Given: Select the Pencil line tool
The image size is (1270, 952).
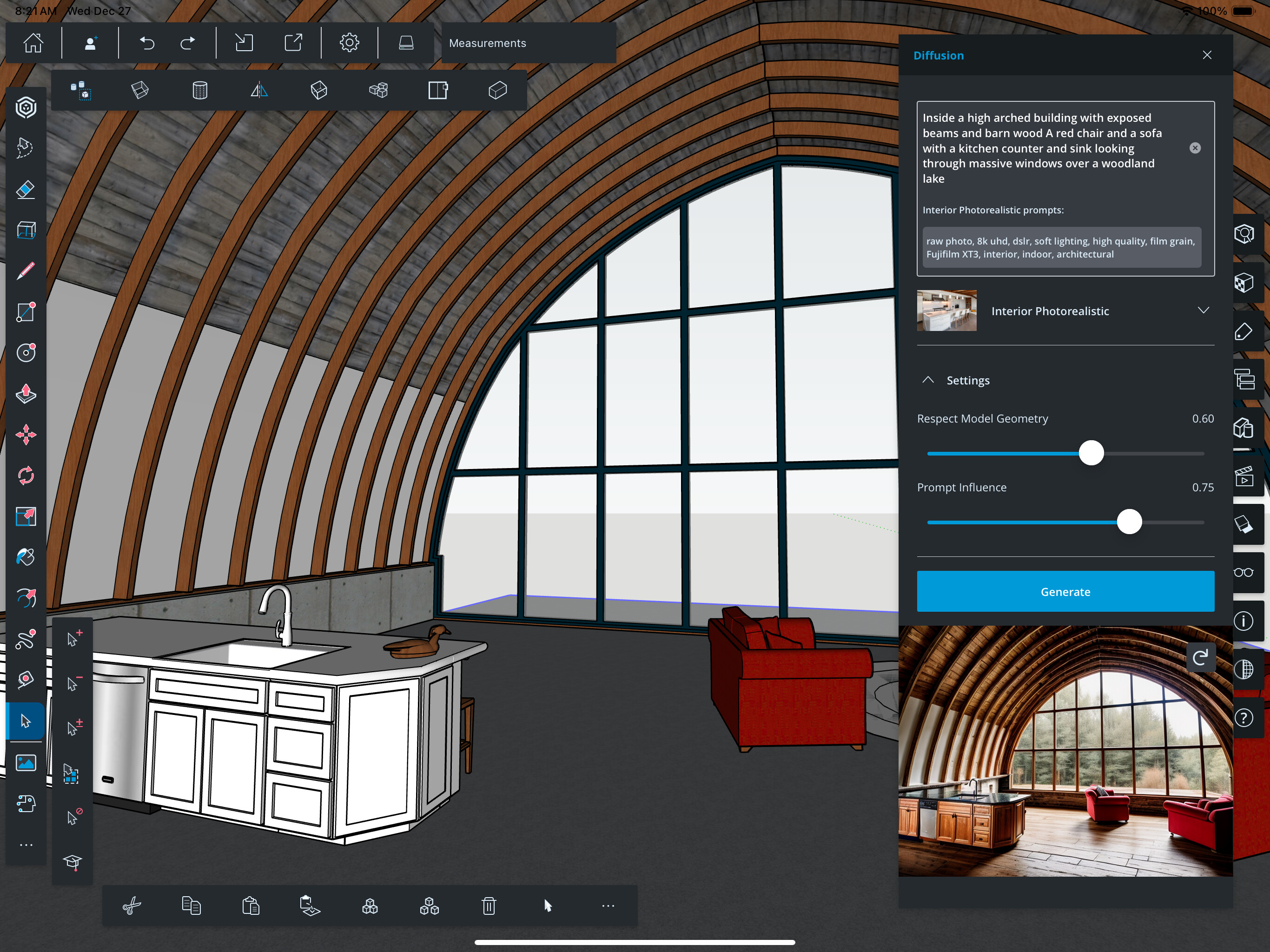Looking at the screenshot, I should (x=26, y=271).
